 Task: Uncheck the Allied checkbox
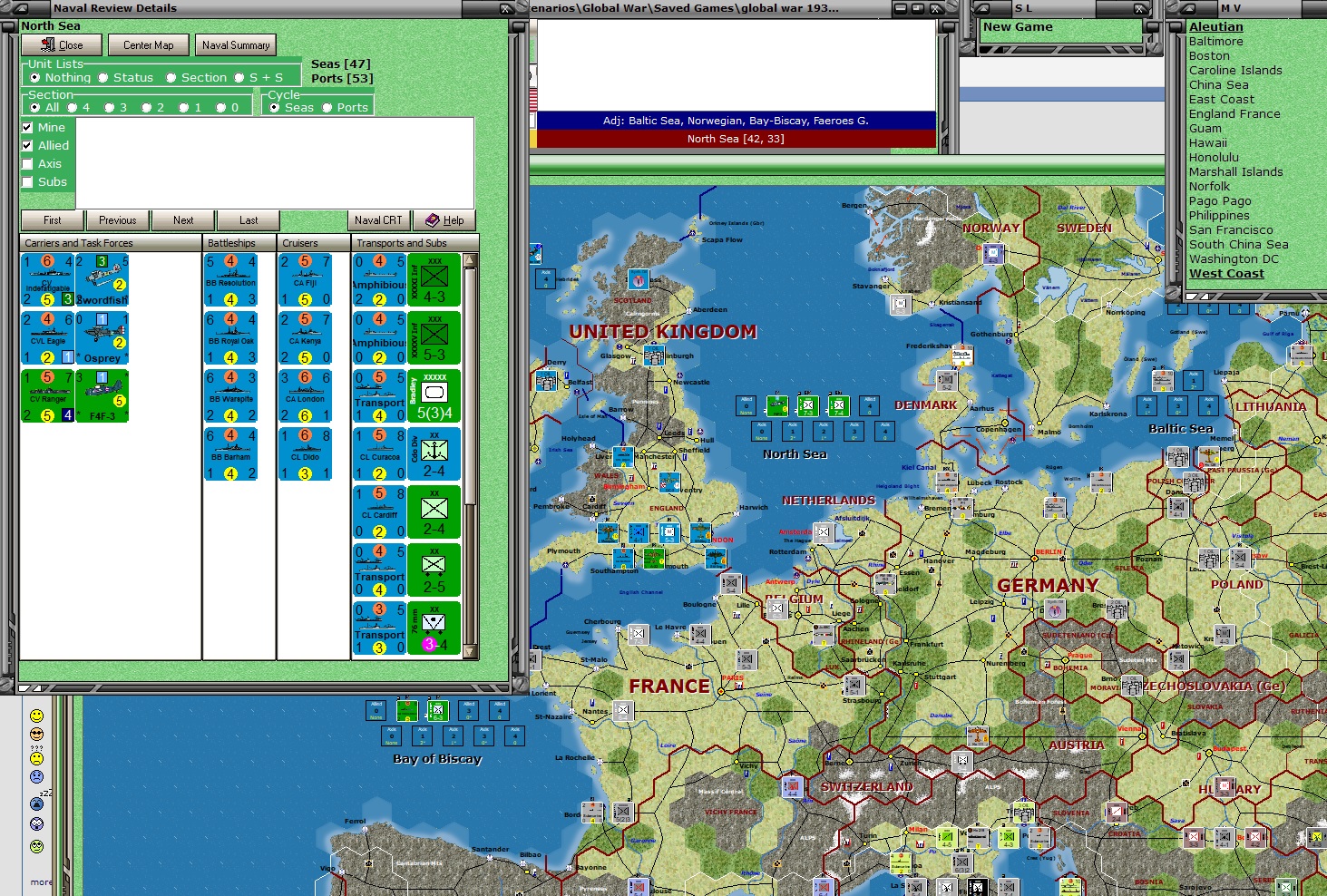[27, 146]
